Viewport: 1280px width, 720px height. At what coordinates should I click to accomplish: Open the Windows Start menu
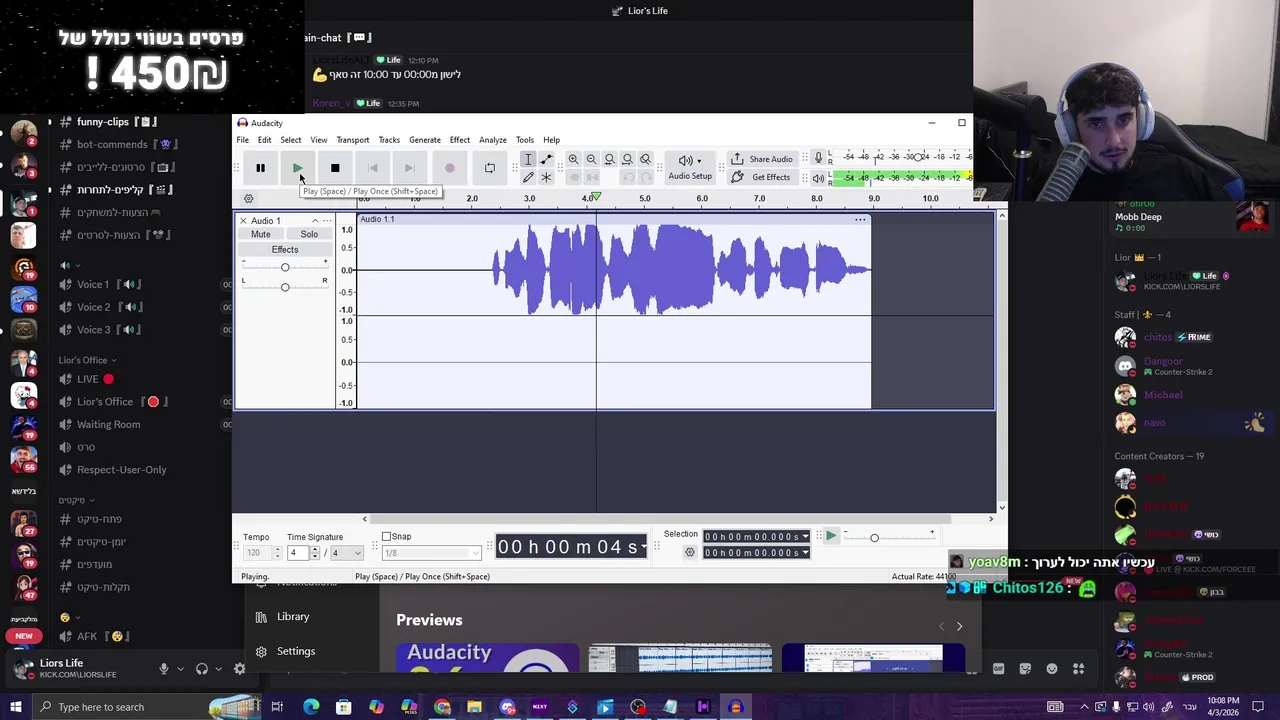tap(15, 707)
